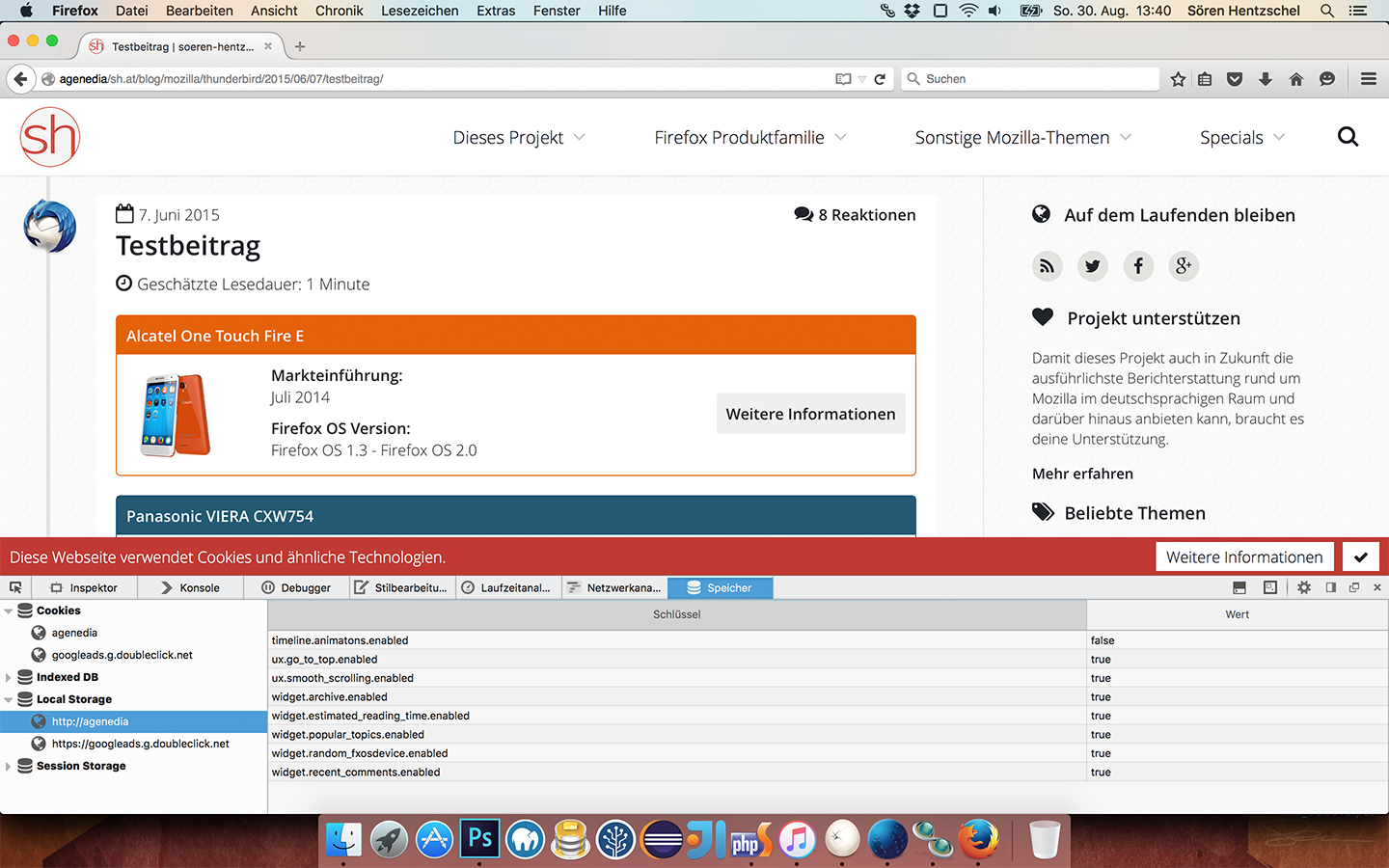Expand the Firefox Produktfamilie menu
Image resolution: width=1389 pixels, height=868 pixels.
pyautogui.click(x=750, y=138)
